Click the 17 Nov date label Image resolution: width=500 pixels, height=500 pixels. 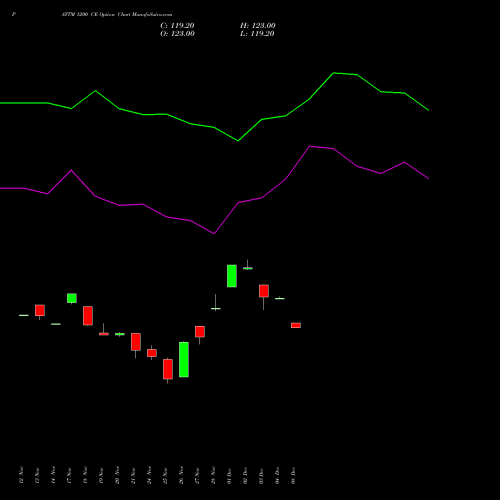[69, 475]
